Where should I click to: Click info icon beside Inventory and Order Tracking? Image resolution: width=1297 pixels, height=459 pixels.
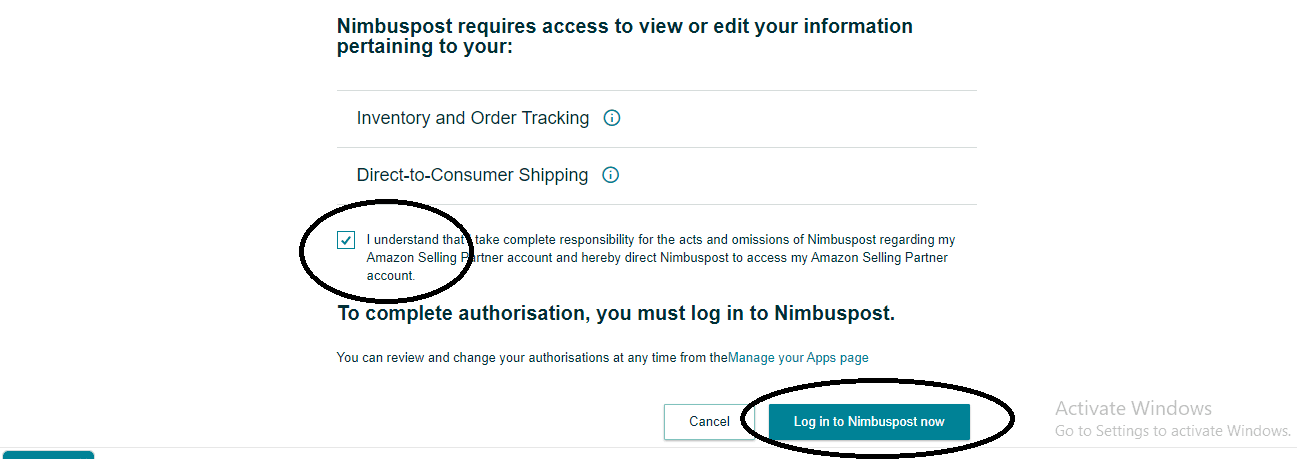click(613, 118)
